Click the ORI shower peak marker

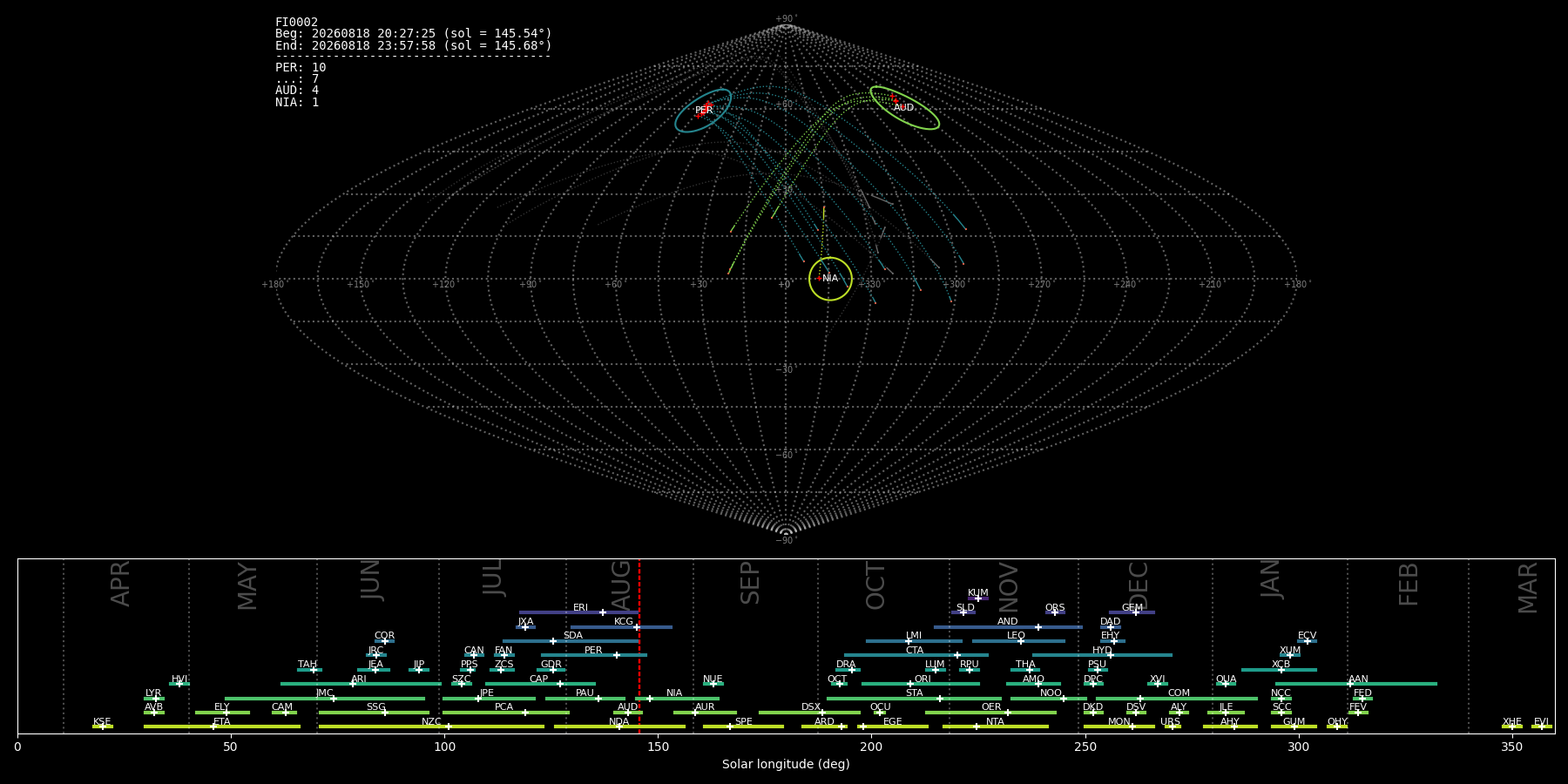[x=910, y=684]
